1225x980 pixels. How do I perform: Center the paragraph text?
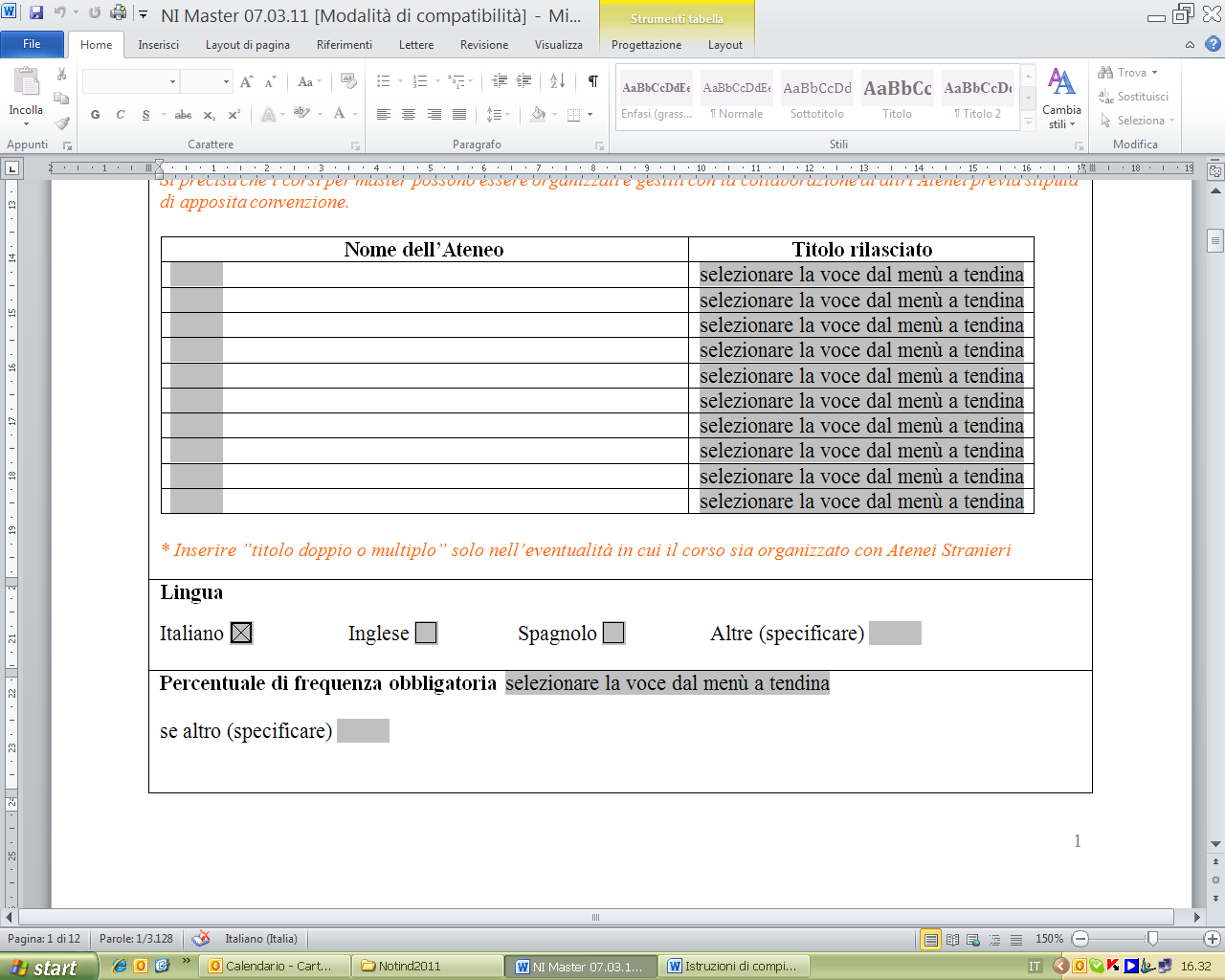pos(409,114)
